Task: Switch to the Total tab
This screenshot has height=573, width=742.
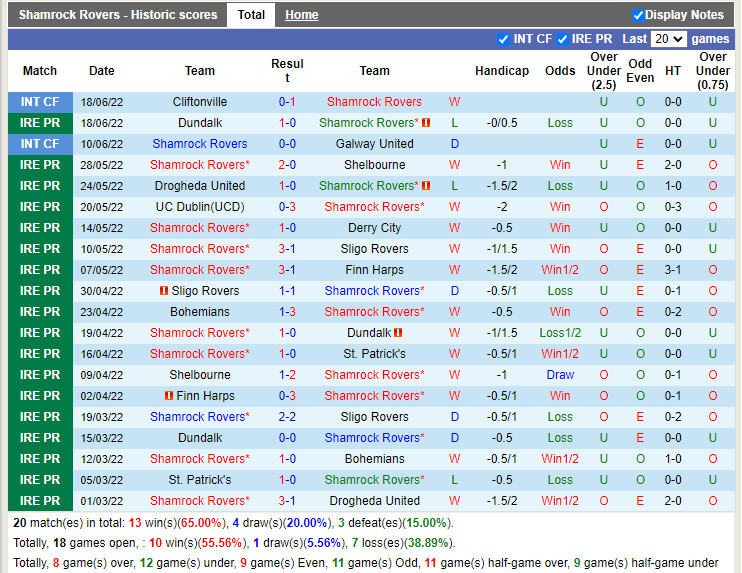Action: 251,15
